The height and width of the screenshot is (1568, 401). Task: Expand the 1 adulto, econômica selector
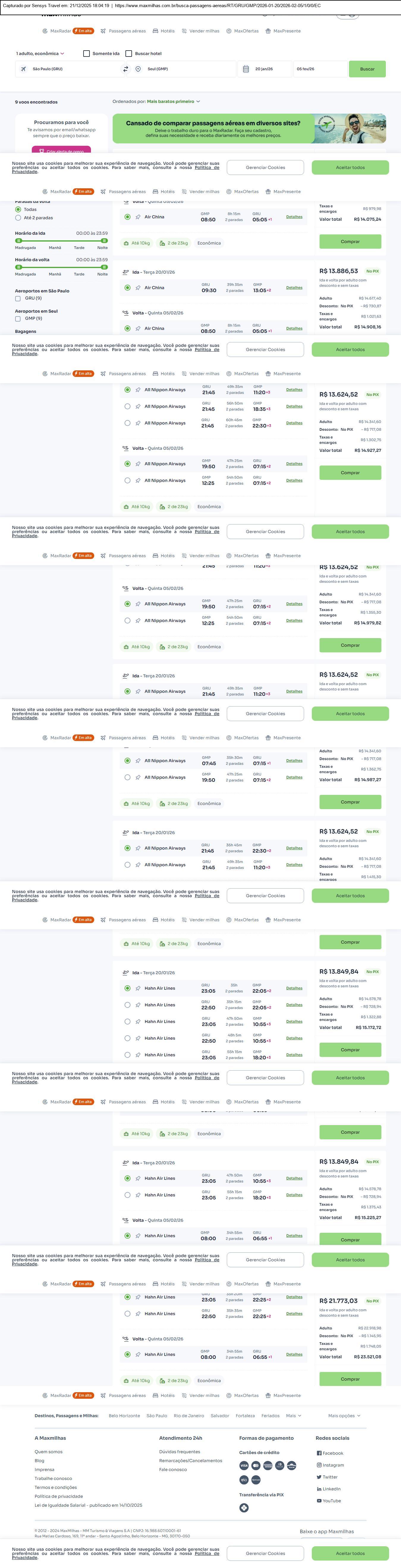(x=40, y=54)
